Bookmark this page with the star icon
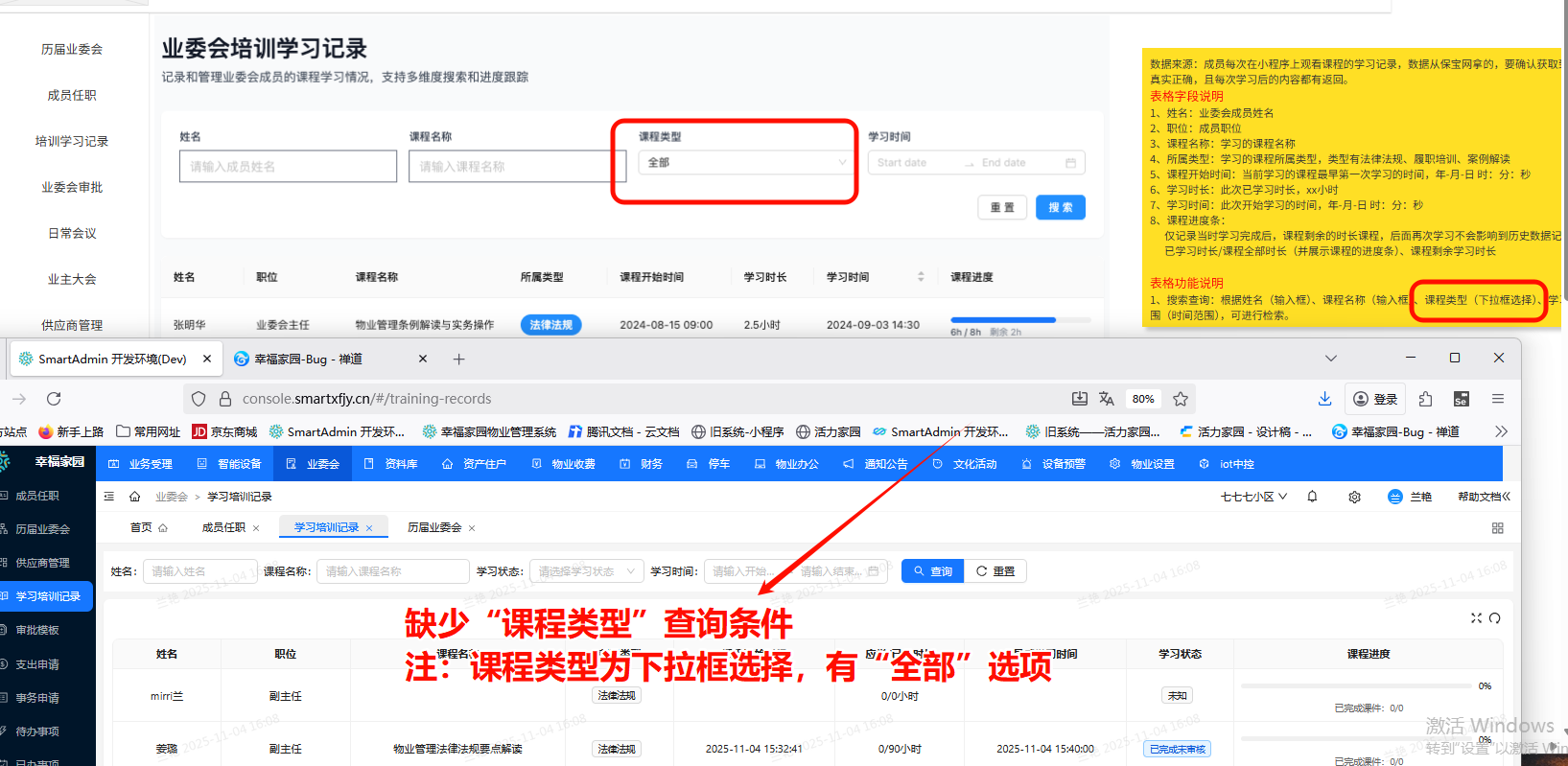Screen dimensions: 1568x766 [1181, 399]
